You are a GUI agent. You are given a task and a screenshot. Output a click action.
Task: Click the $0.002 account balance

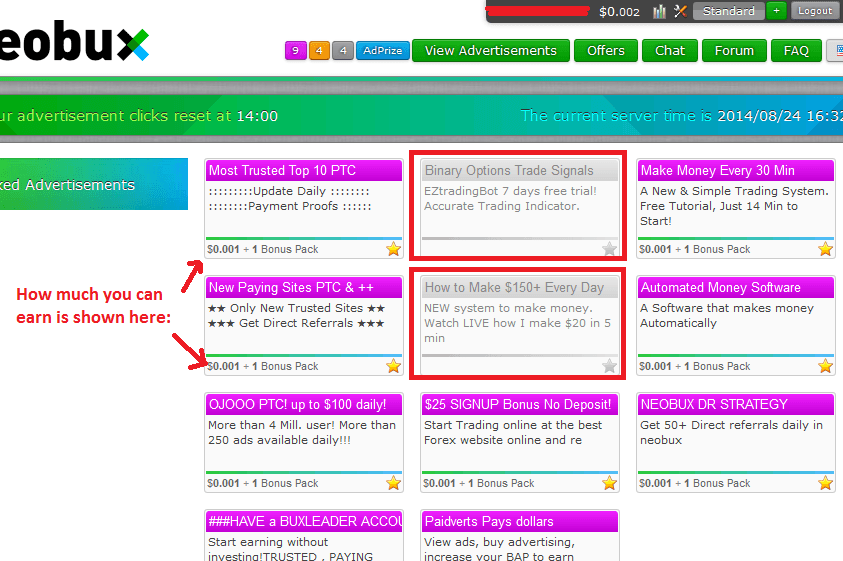coord(619,12)
